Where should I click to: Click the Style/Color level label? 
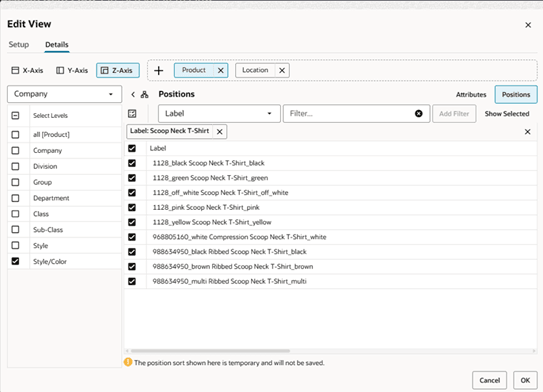[50, 261]
